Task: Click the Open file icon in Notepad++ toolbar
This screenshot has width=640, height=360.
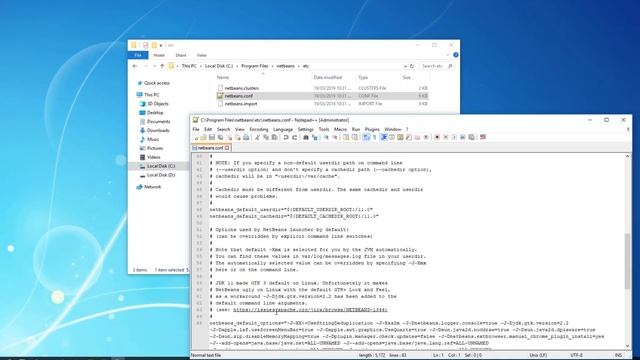Action: (203, 138)
